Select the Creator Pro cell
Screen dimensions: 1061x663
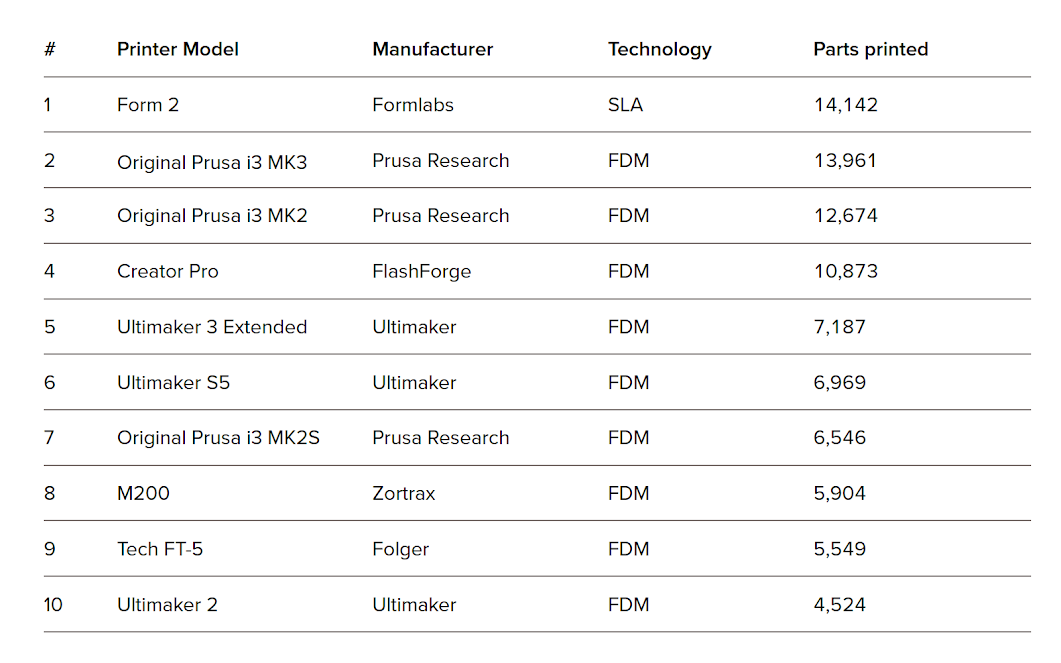tap(168, 271)
